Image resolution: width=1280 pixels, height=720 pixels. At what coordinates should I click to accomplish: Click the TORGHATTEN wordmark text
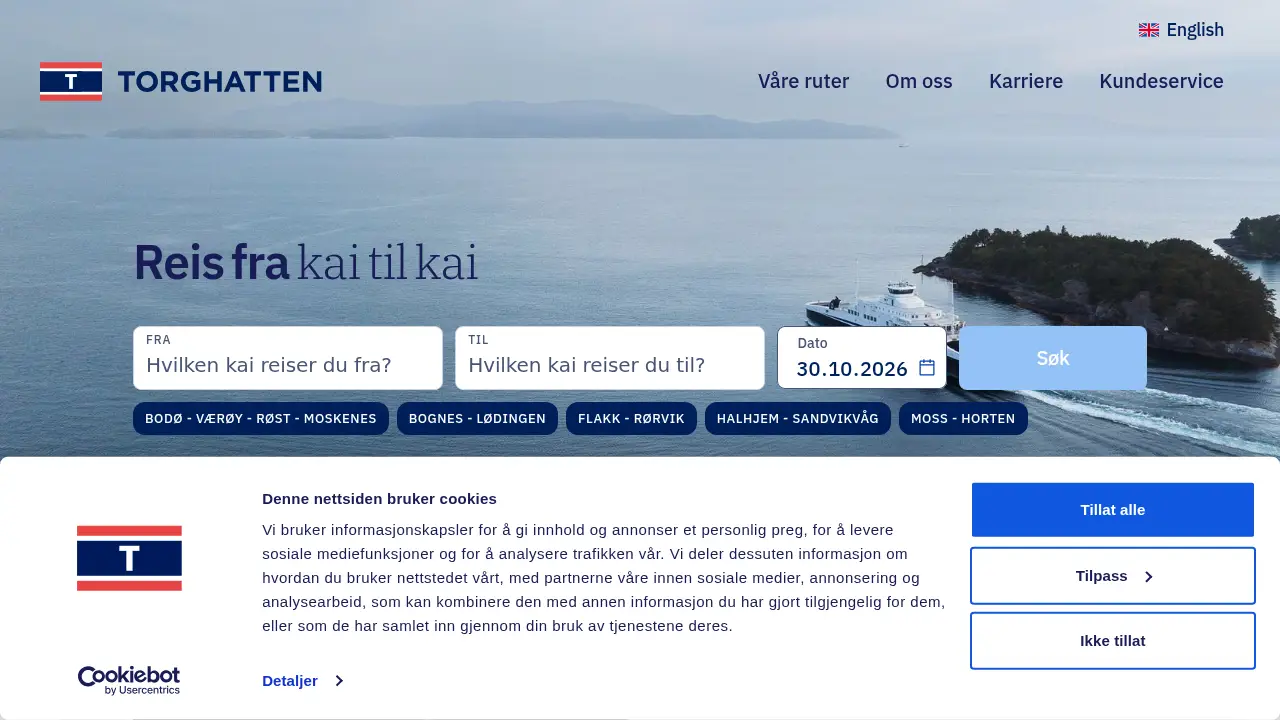point(220,82)
